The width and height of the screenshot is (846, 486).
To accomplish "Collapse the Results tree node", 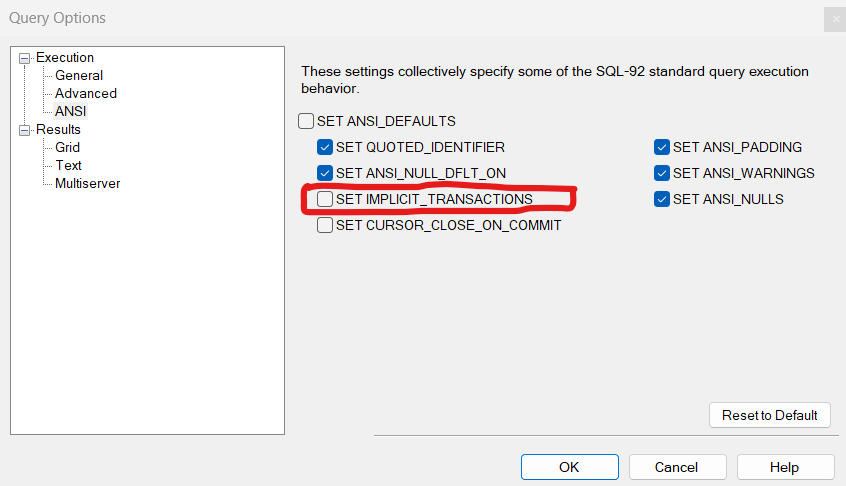I will 25,130.
